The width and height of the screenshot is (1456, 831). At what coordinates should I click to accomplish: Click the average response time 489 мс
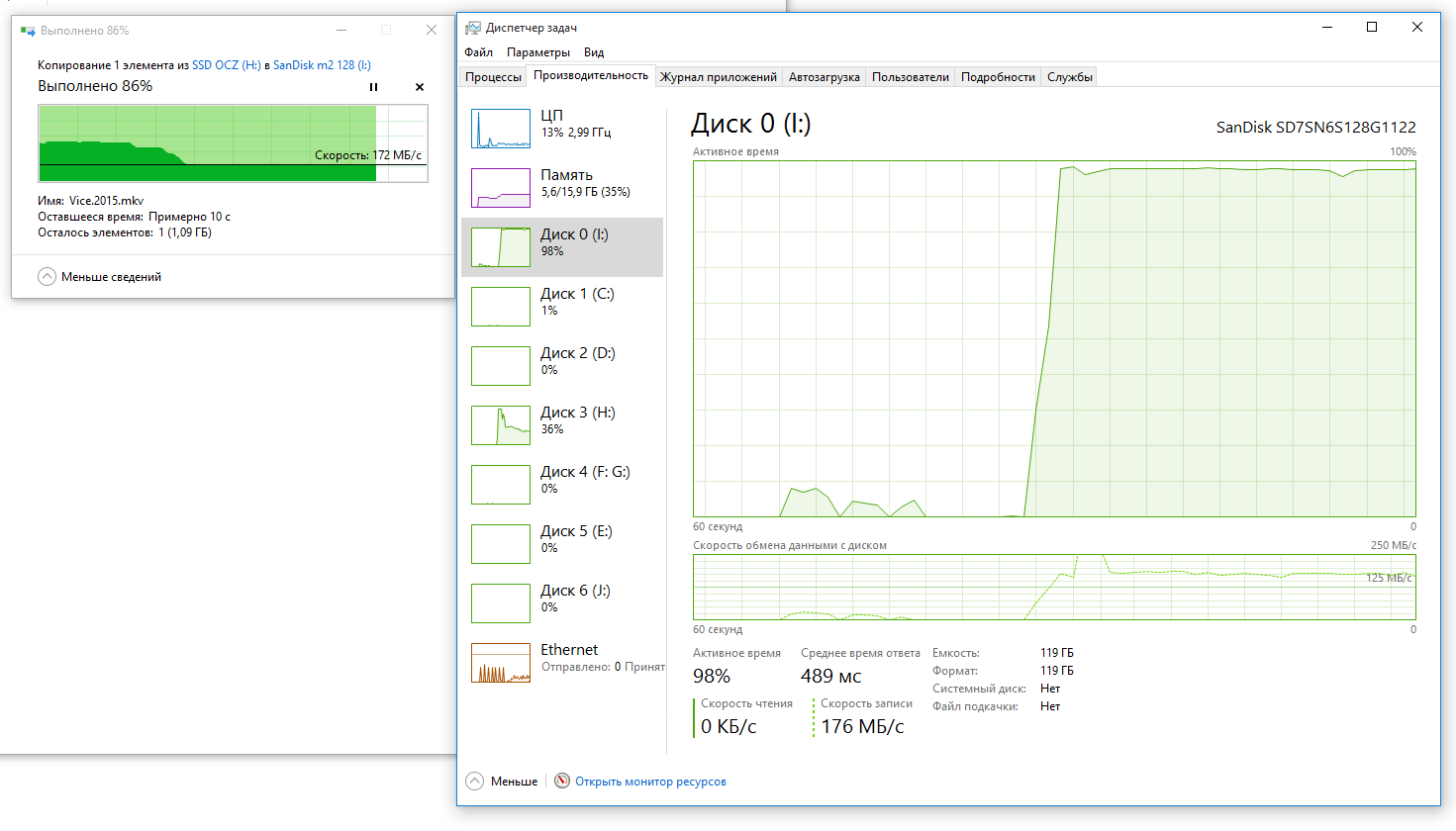(830, 677)
